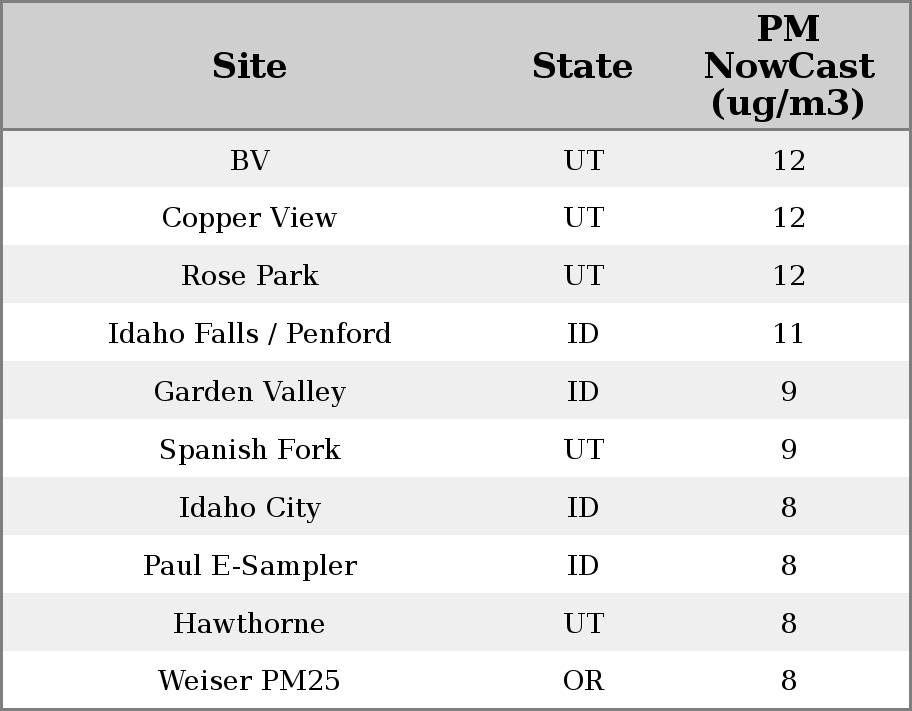Click the PM value for Spanish Fork
The width and height of the screenshot is (912, 711).
(x=788, y=450)
